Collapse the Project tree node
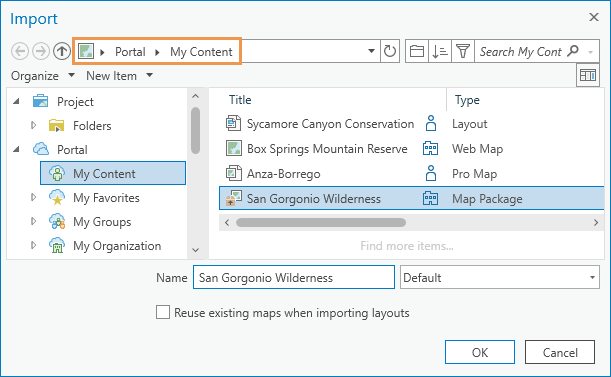The height and width of the screenshot is (377, 611). pyautogui.click(x=16, y=101)
